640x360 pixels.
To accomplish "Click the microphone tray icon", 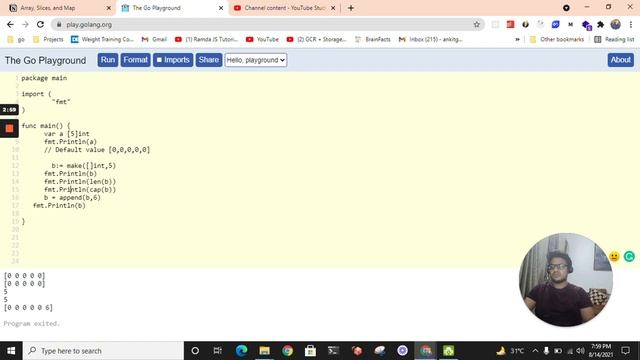I will tap(546, 351).
